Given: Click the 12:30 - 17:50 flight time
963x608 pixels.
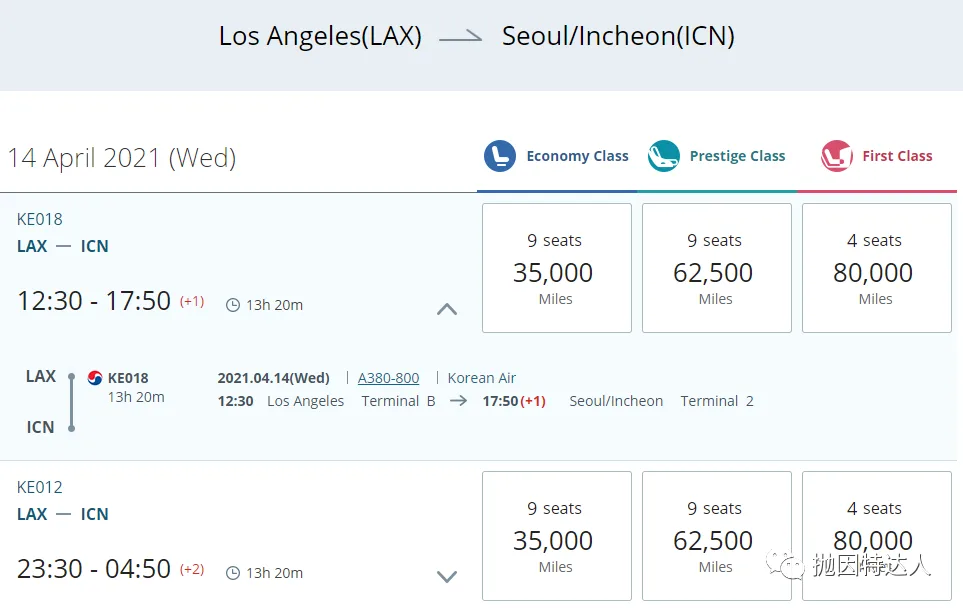Looking at the screenshot, I should (94, 301).
